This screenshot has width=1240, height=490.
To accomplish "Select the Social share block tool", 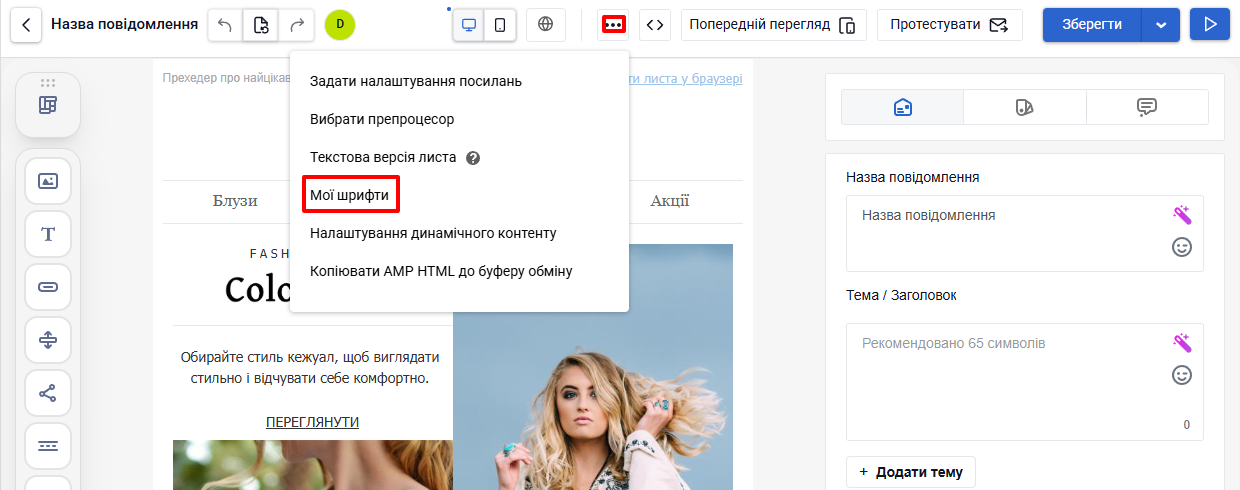I will coord(48,393).
